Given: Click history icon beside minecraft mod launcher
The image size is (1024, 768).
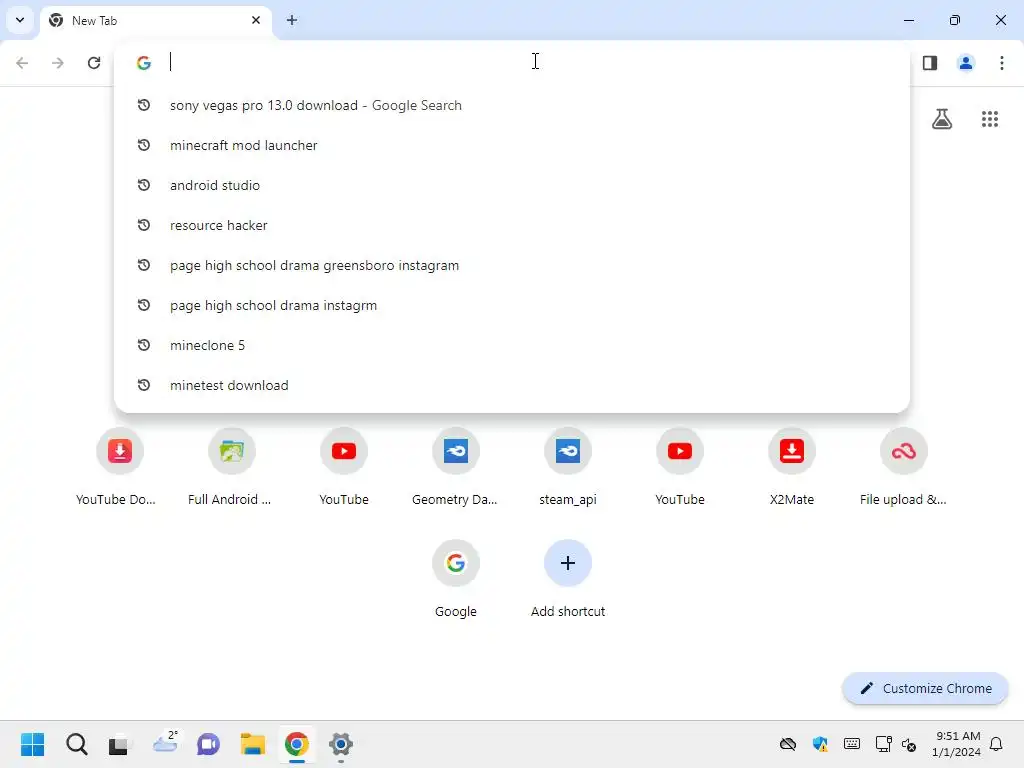Looking at the screenshot, I should point(144,145).
